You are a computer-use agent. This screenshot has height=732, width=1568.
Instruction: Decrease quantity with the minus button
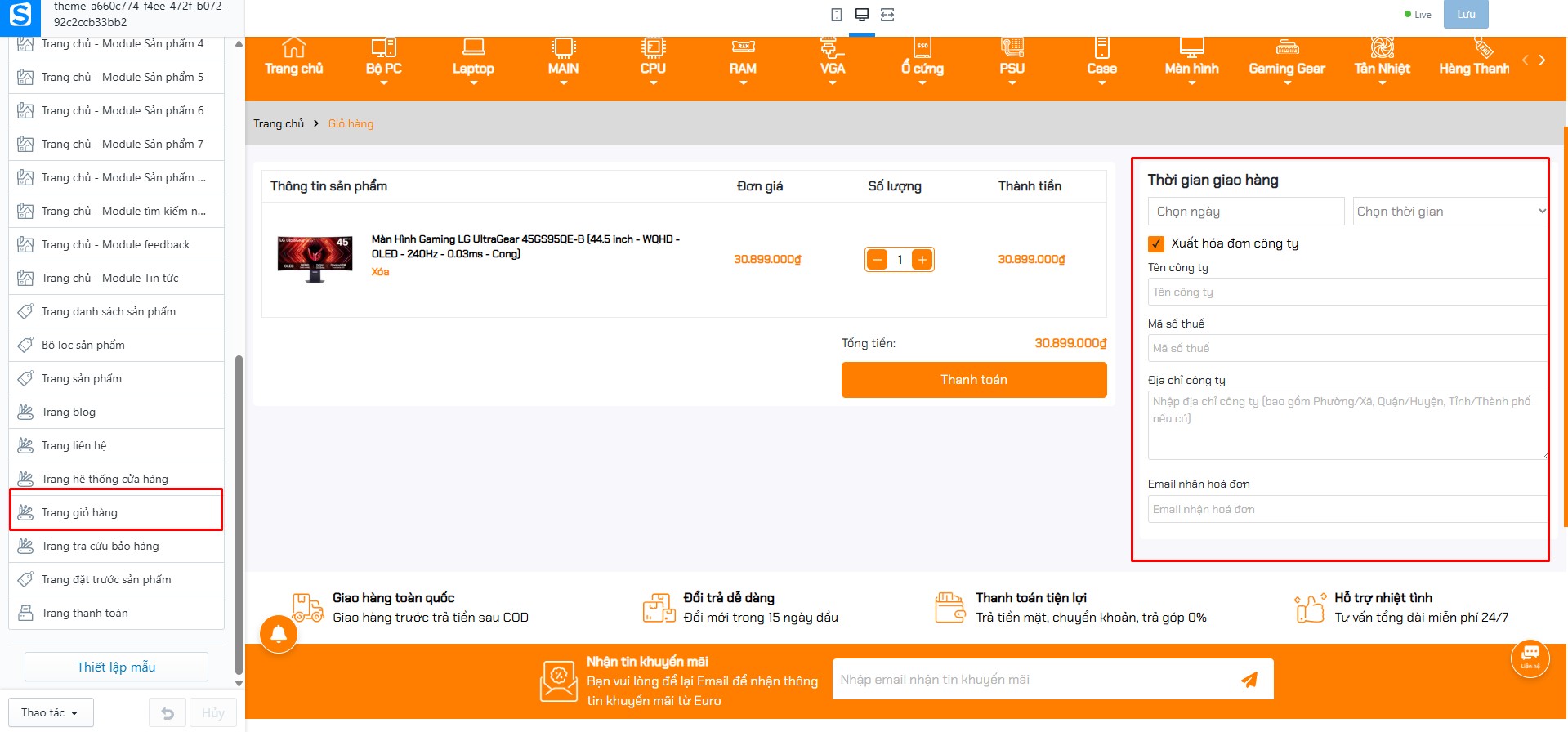877,260
